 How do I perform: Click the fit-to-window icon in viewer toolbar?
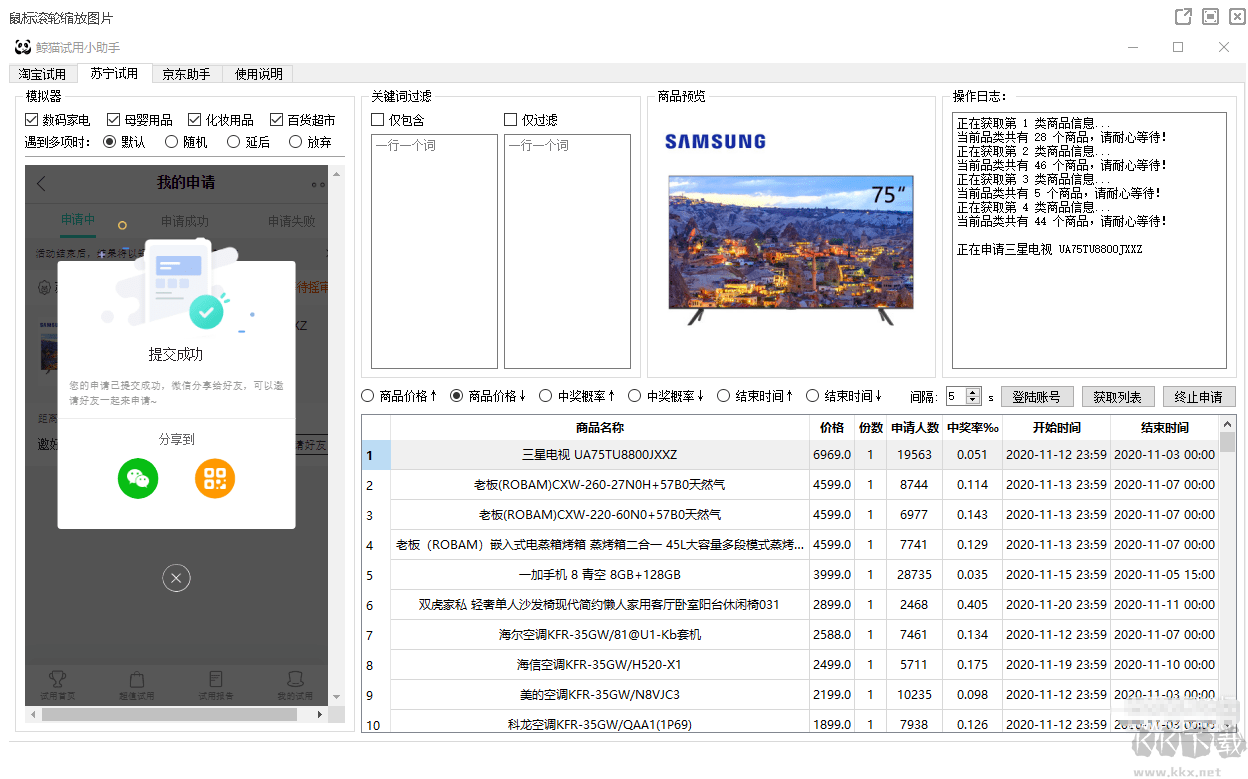1210,17
